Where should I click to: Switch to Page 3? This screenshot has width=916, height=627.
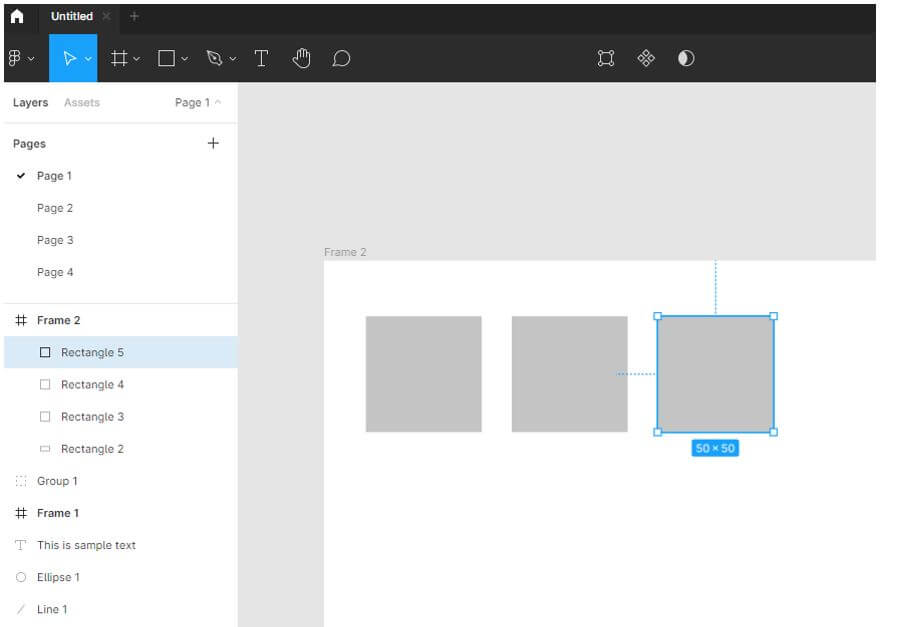point(55,240)
